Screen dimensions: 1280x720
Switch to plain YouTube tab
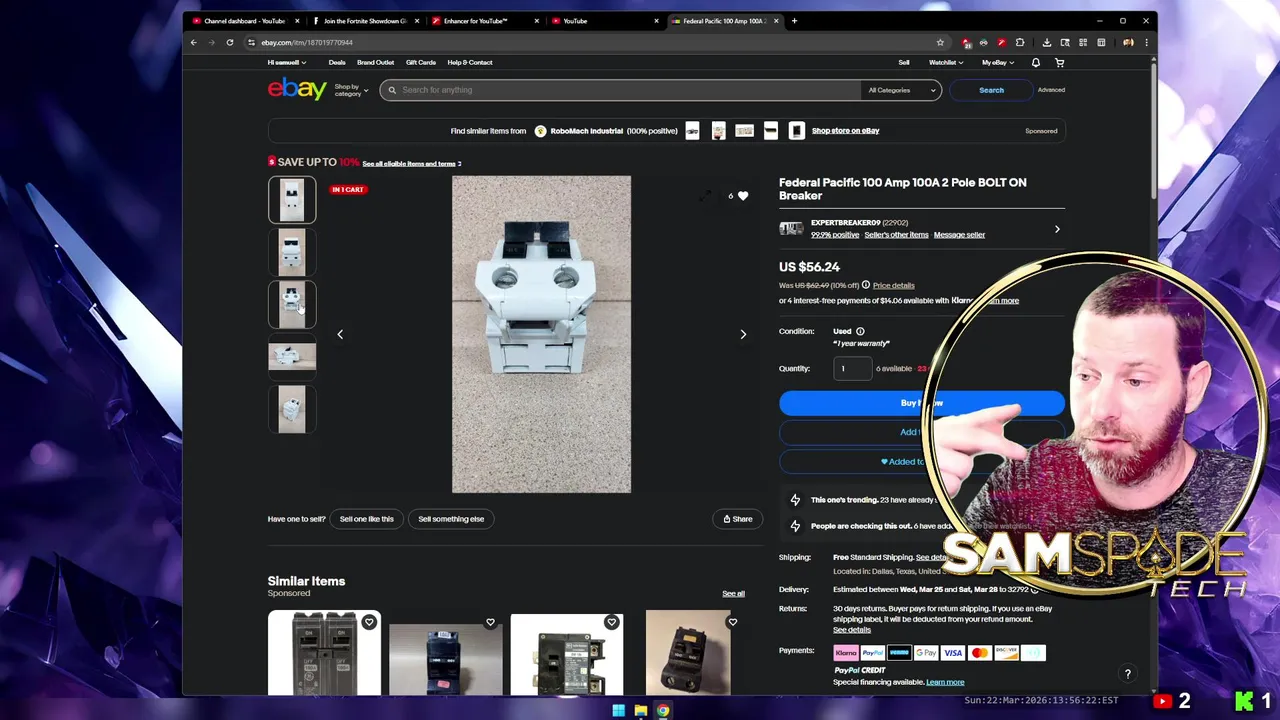tap(606, 20)
